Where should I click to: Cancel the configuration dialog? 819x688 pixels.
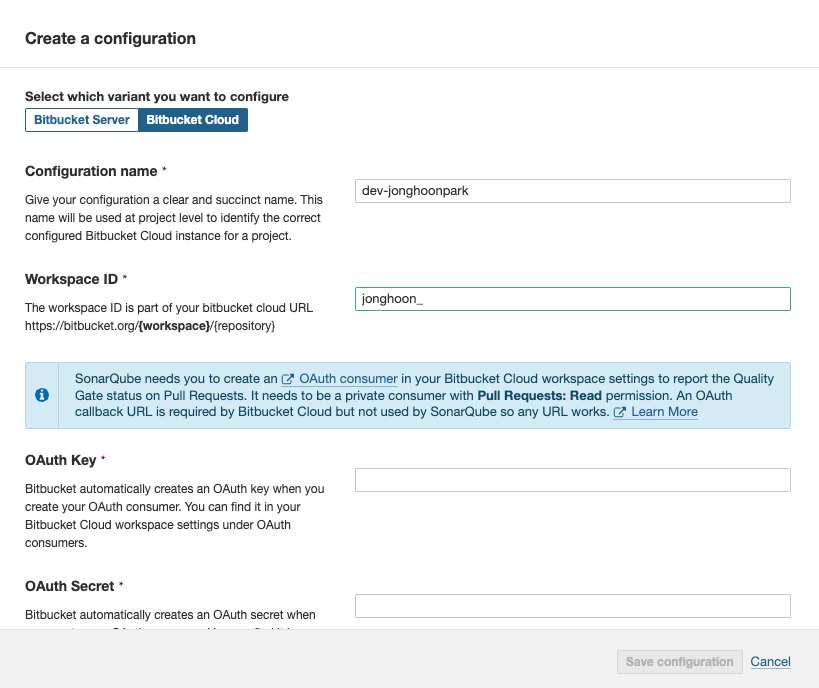[x=770, y=662]
